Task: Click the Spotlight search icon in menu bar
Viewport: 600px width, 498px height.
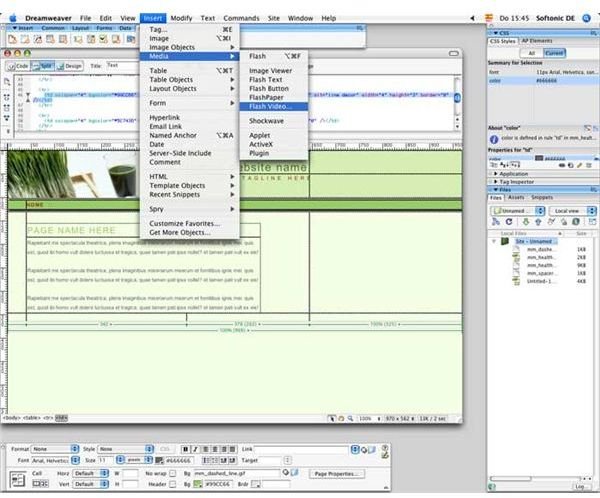Action: (586, 18)
